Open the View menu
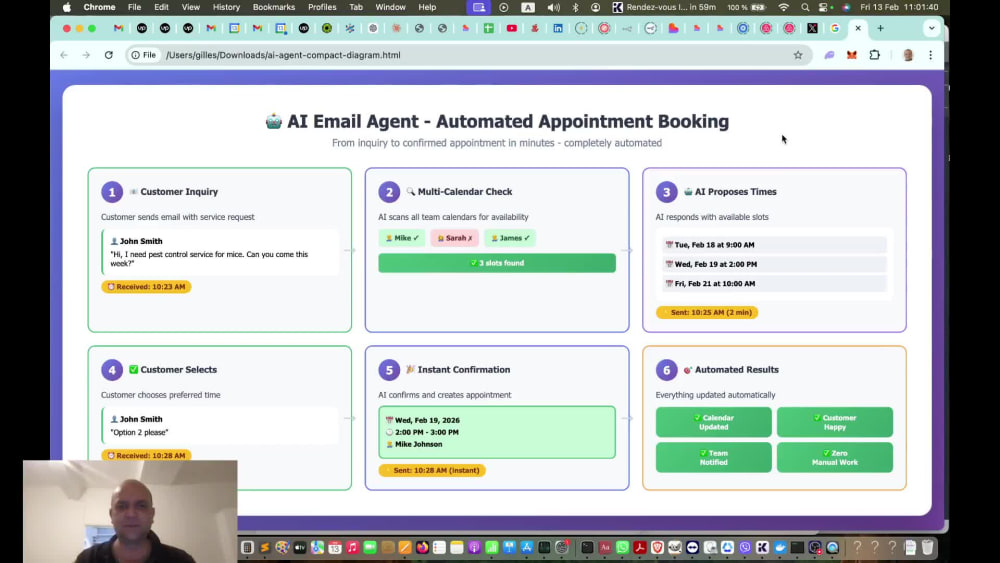Viewport: 1000px width, 563px height. coord(191,7)
